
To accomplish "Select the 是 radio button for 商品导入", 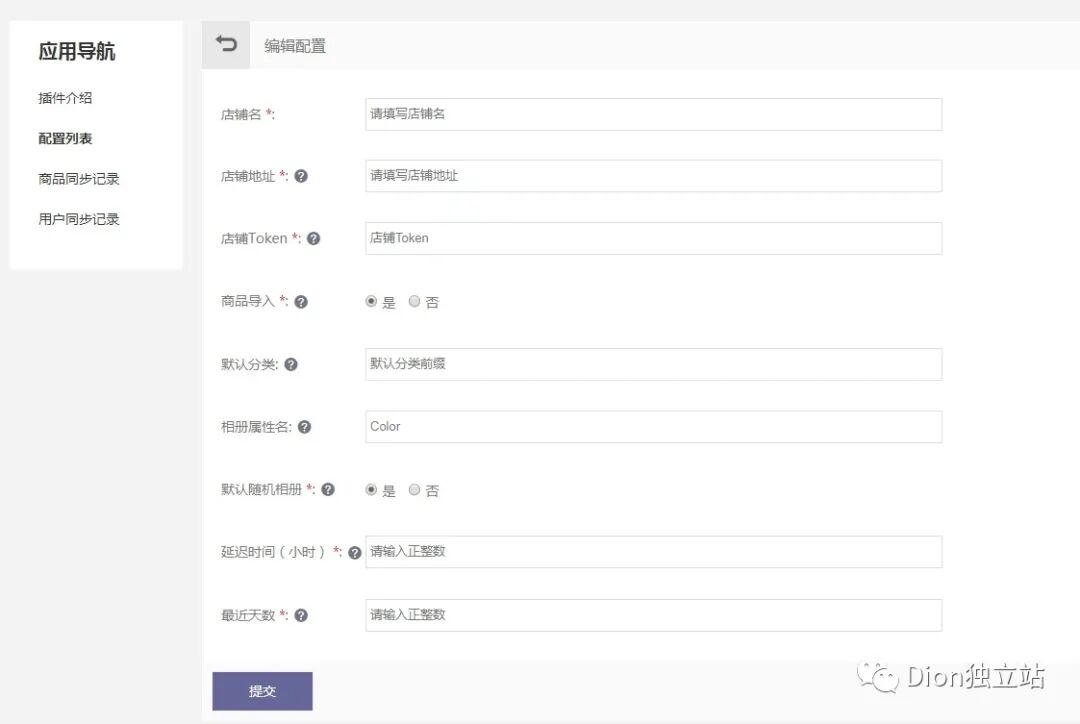I will [372, 301].
